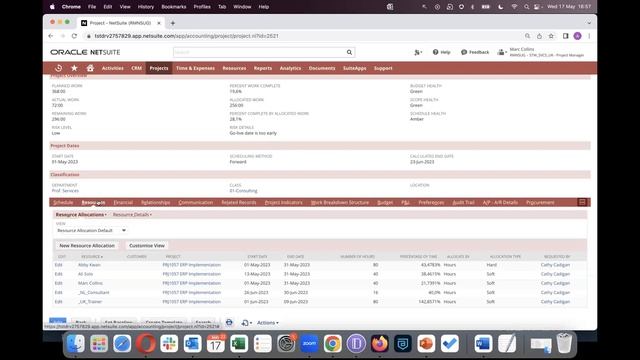Bookmark this page with the star icon
This screenshot has width=640, height=360.
[551, 36]
